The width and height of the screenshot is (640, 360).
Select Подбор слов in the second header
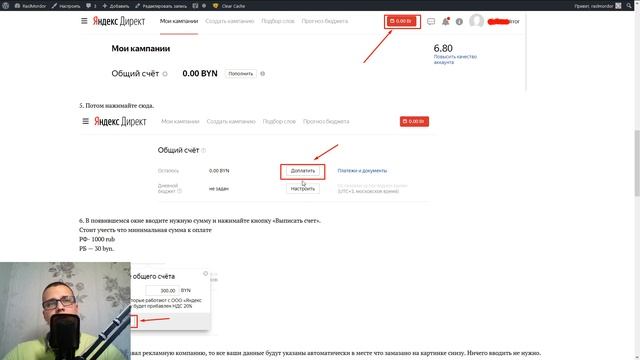pyautogui.click(x=279, y=121)
